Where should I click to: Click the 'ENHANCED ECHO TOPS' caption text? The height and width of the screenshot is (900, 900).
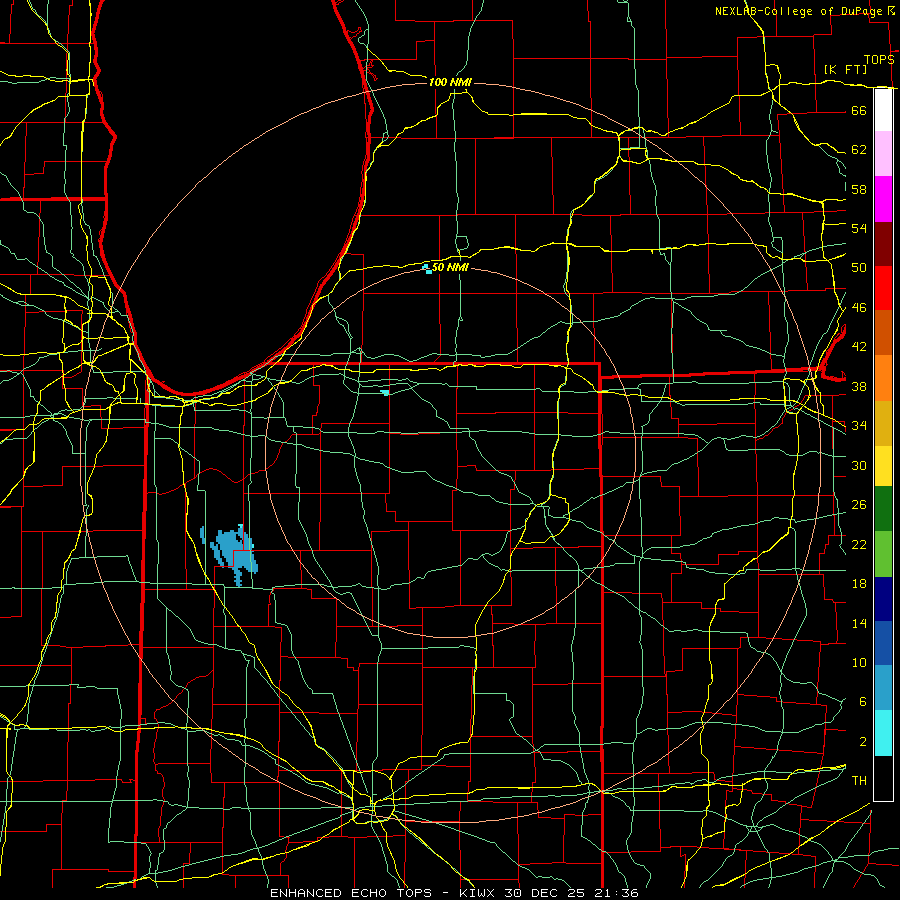(x=351, y=893)
